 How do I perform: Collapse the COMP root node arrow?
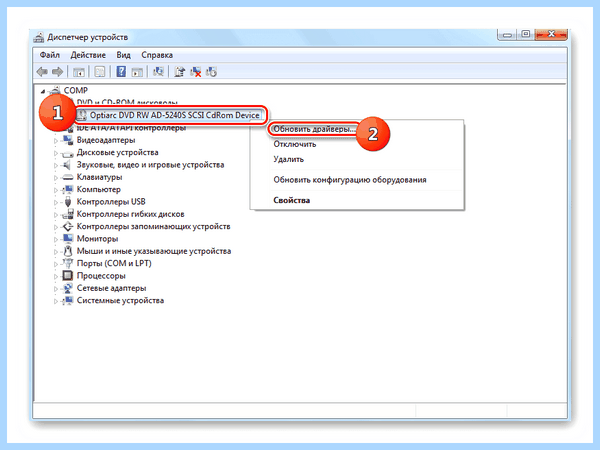(43, 91)
